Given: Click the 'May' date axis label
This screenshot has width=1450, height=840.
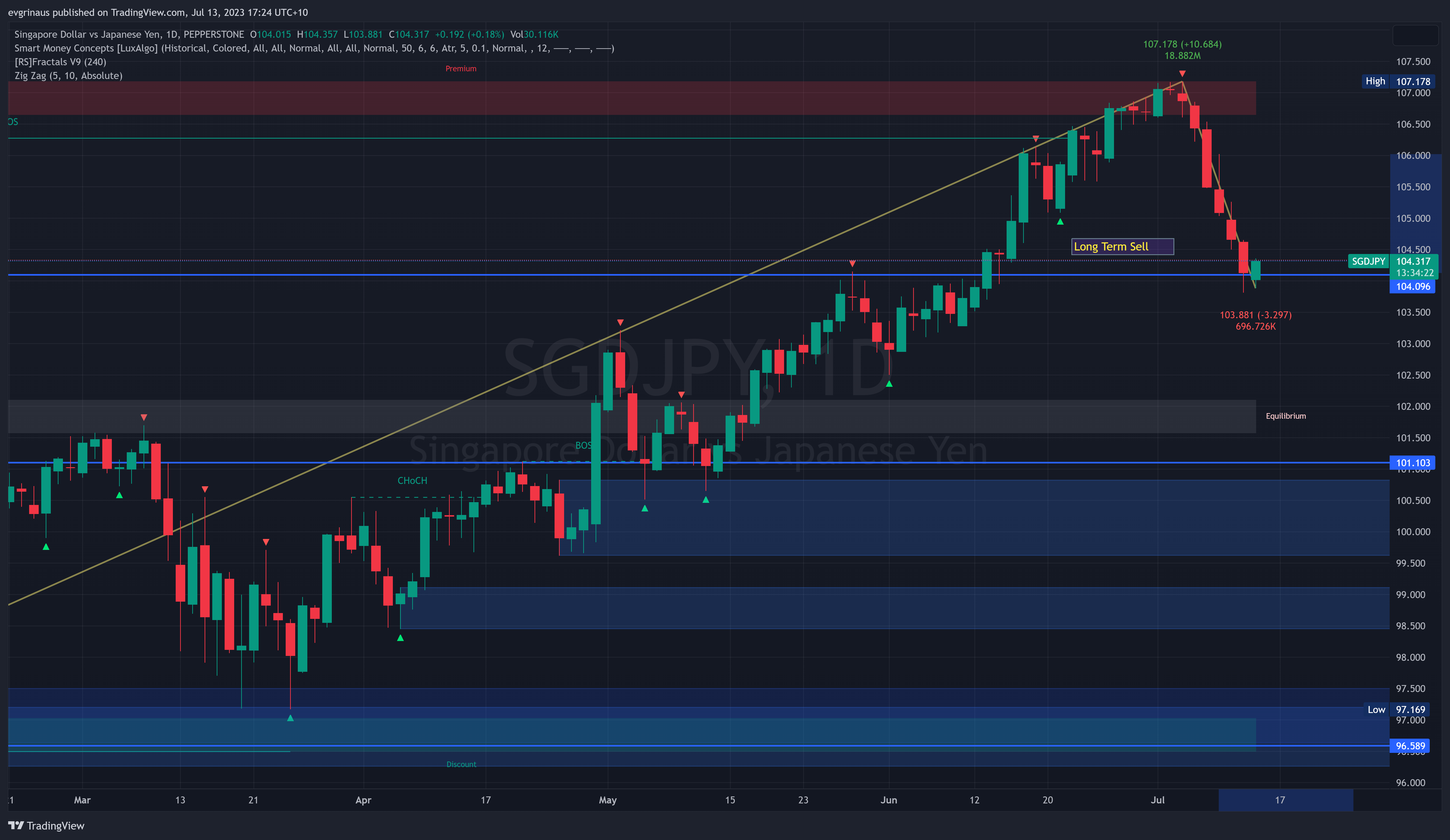Looking at the screenshot, I should click(x=608, y=800).
